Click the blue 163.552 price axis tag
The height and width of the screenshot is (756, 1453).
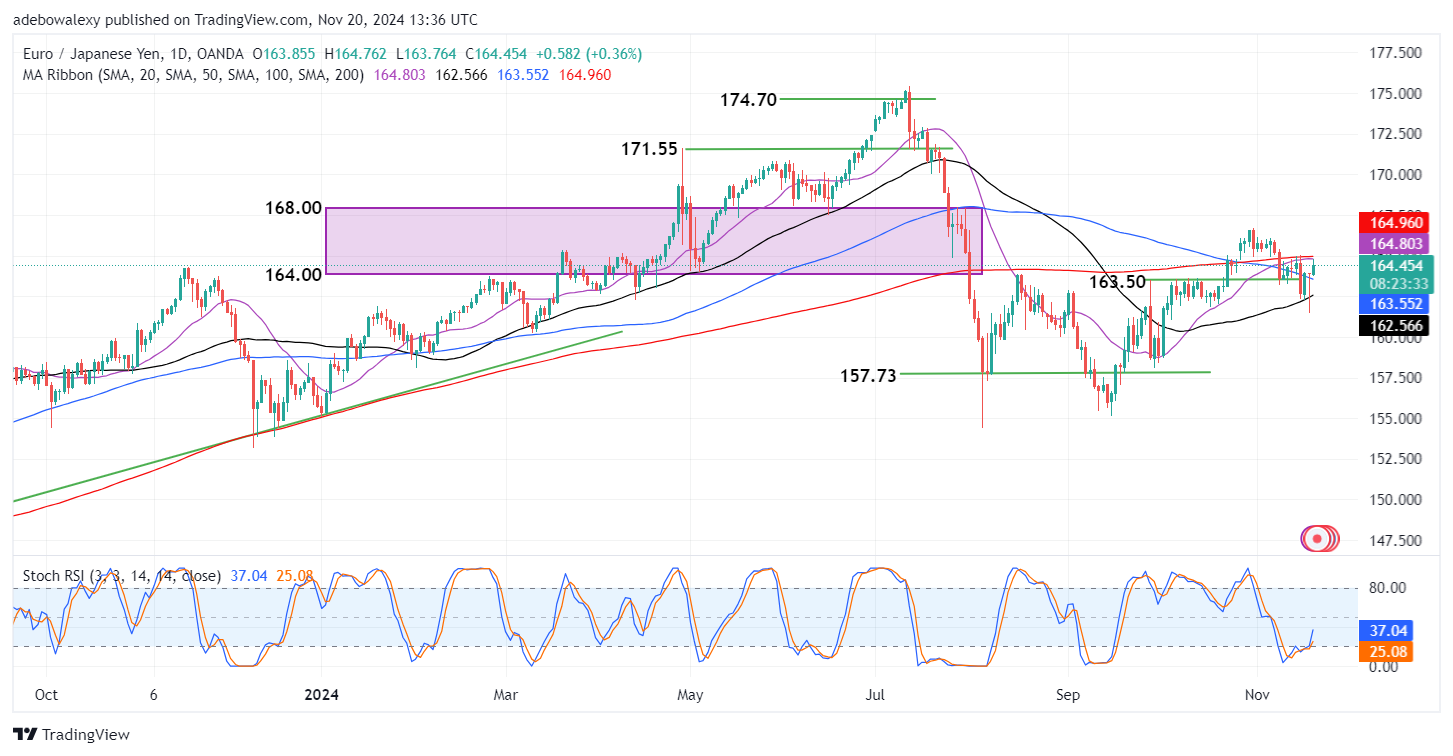[x=1395, y=305]
